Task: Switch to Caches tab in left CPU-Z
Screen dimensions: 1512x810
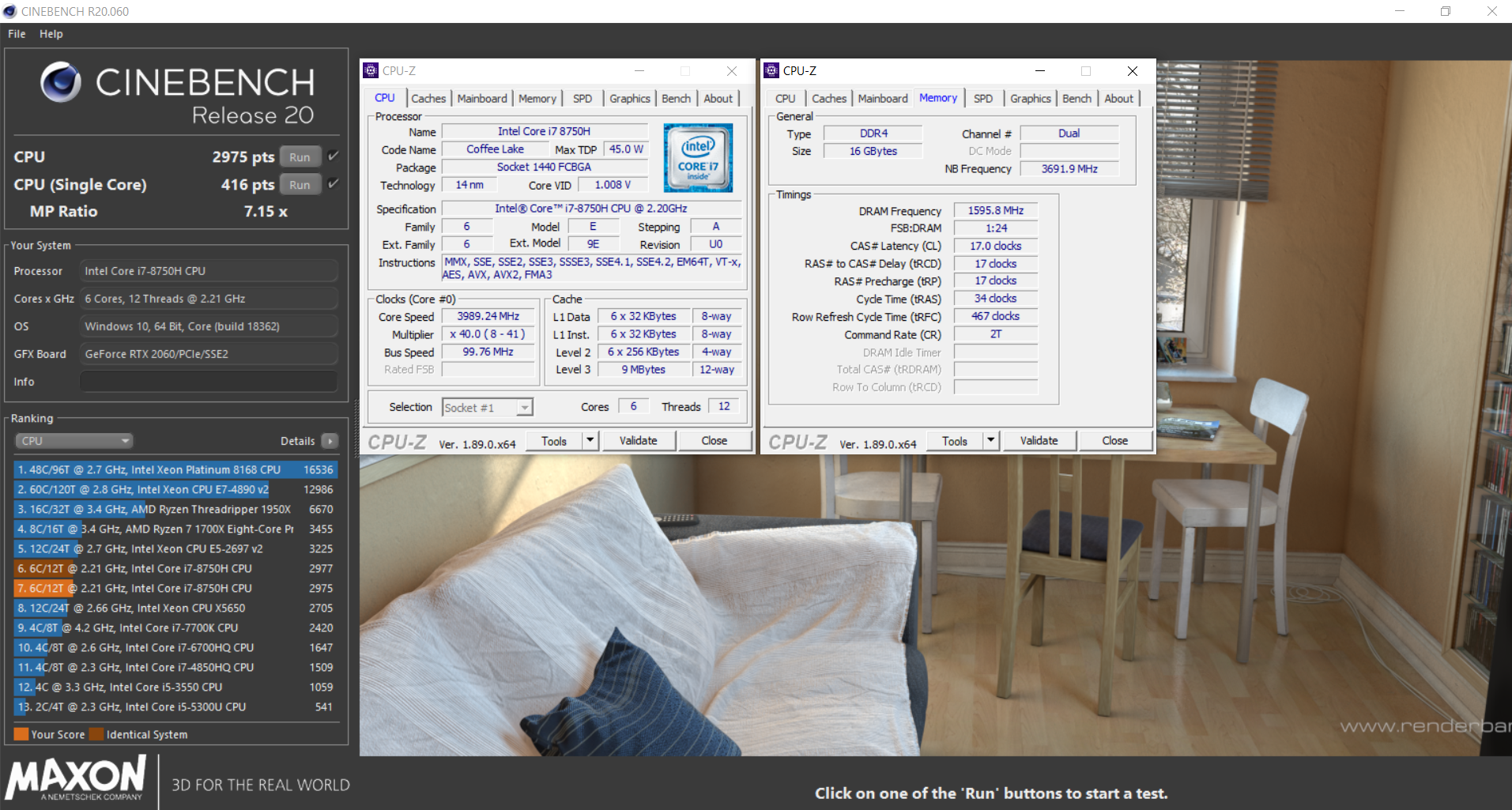Action: coord(428,98)
